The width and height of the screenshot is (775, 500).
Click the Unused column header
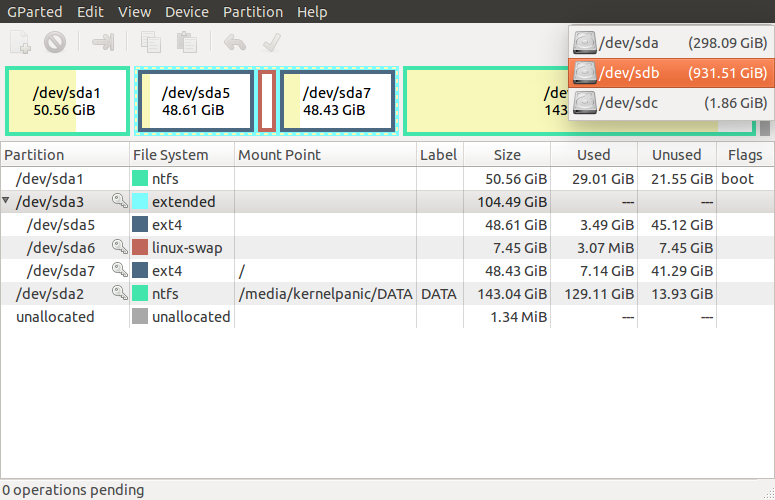[x=677, y=155]
